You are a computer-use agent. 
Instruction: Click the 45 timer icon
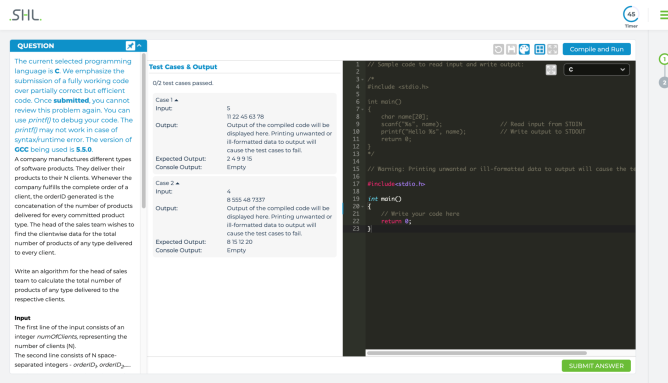(631, 14)
